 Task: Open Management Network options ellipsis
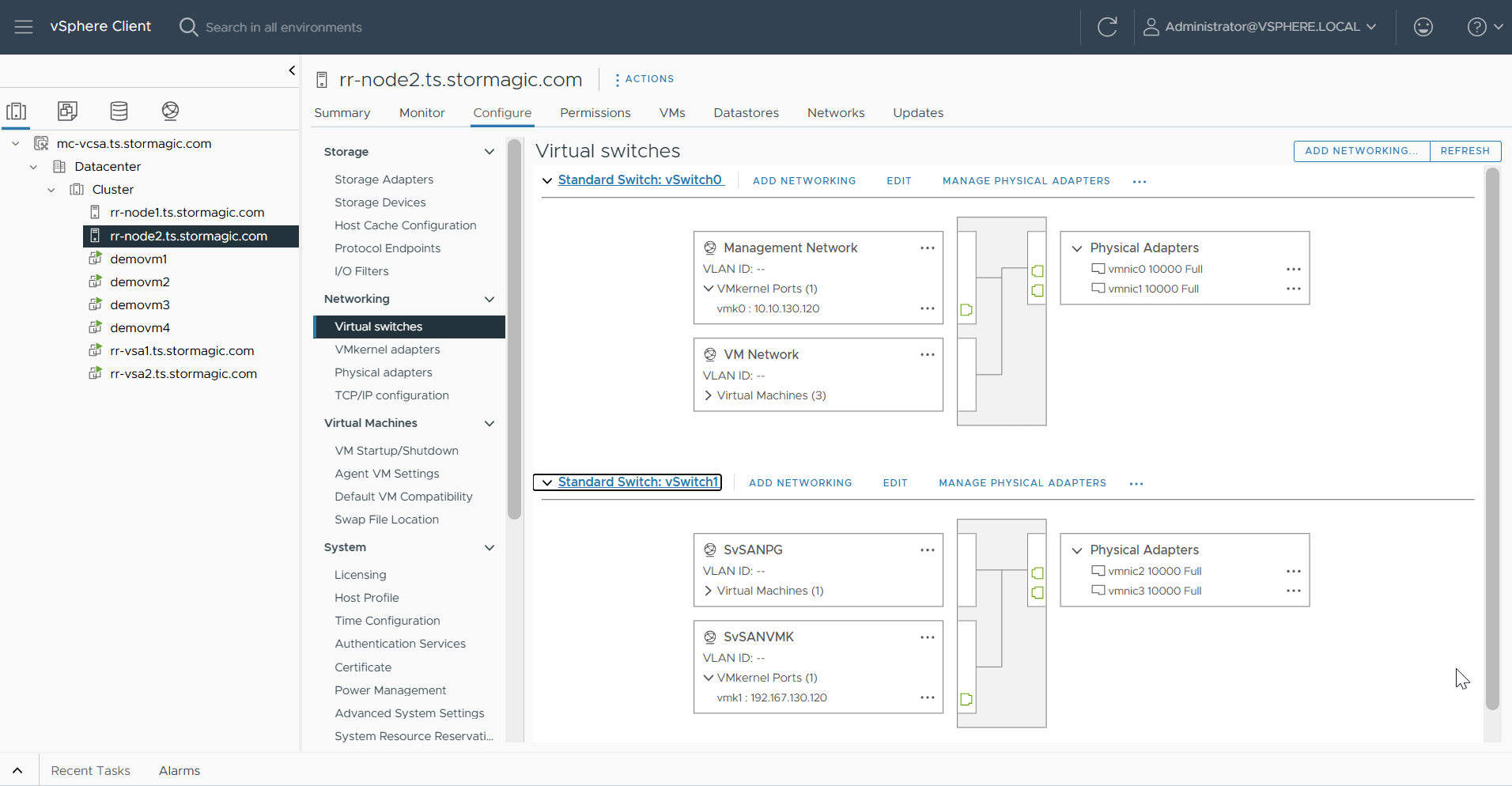pyautogui.click(x=928, y=248)
